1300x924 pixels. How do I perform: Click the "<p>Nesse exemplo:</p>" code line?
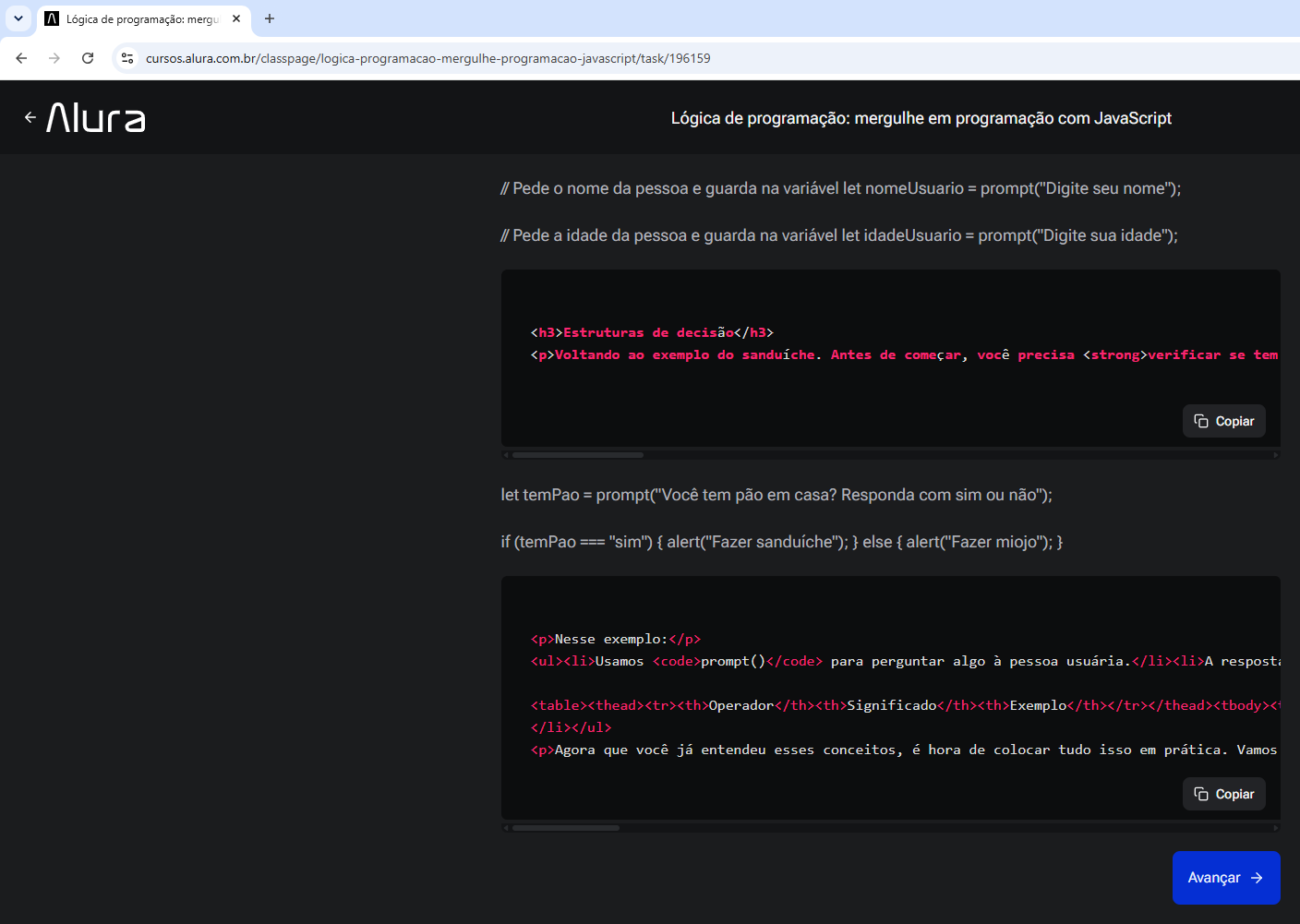pos(616,639)
